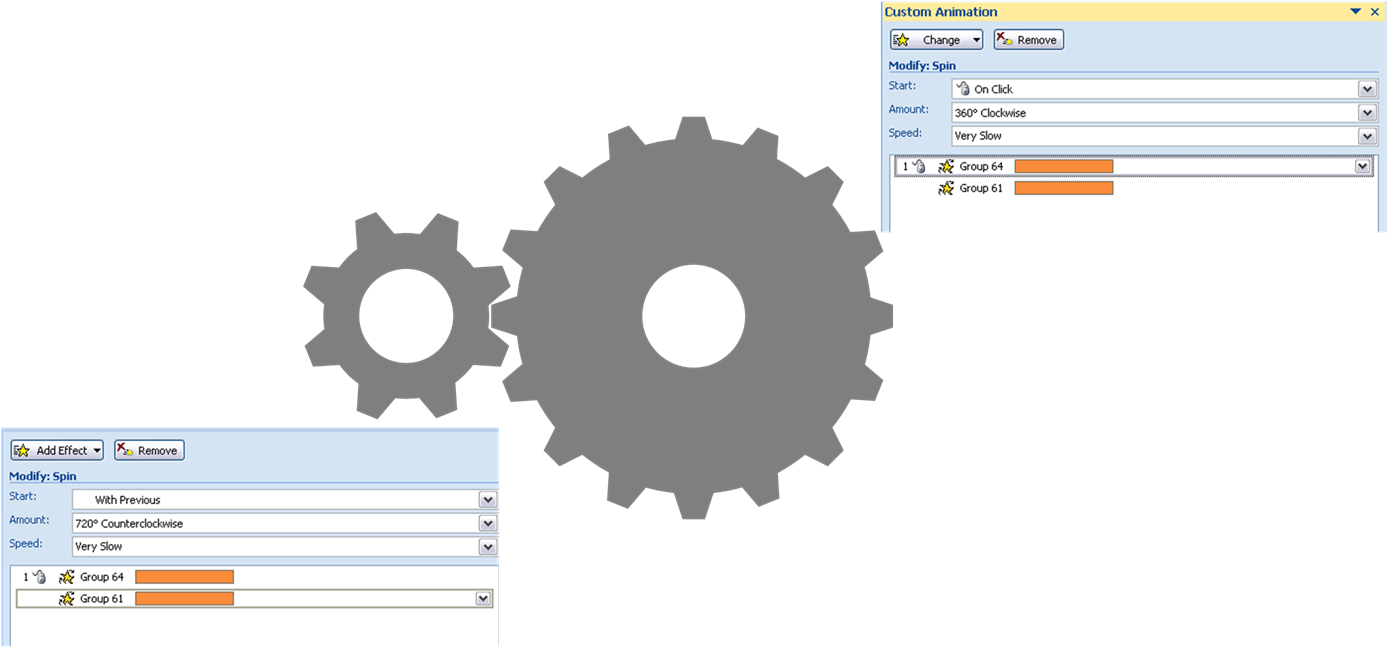Viewport: 1388px width, 648px height.
Task: Open the Speed dropdown below 720° Counterclockwise
Action: point(487,547)
